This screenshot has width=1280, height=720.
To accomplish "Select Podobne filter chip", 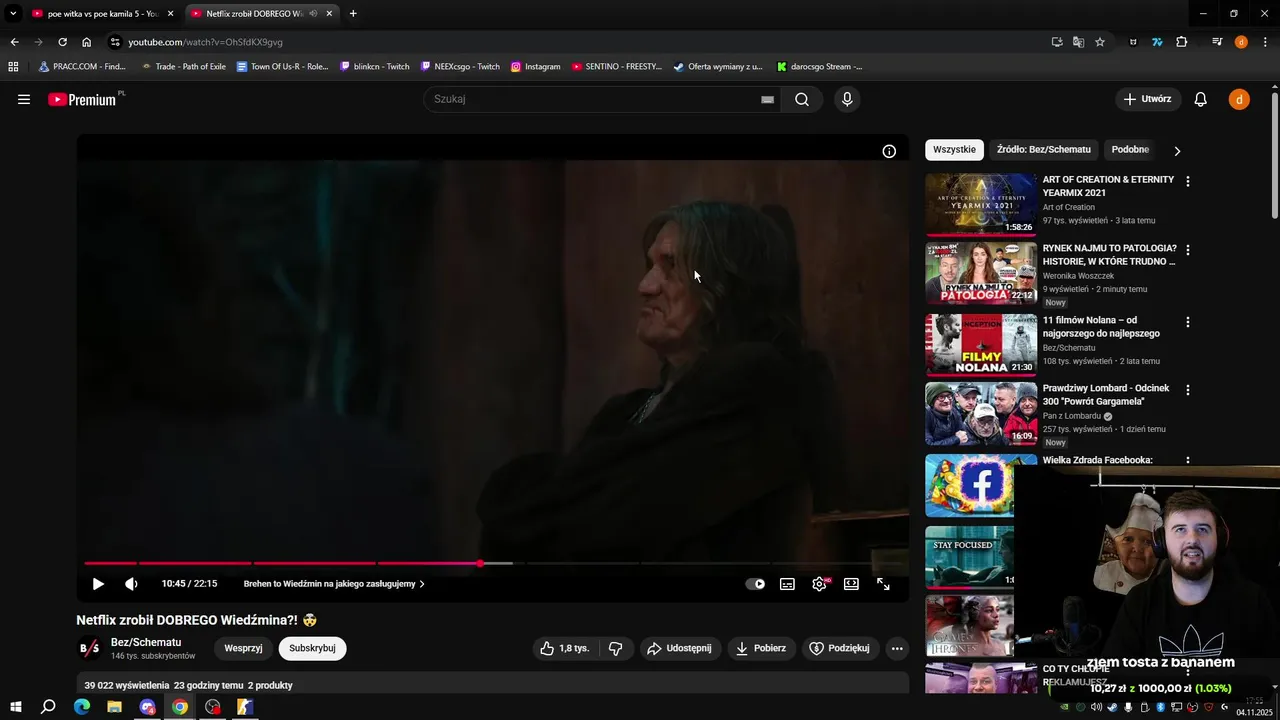I will pyautogui.click(x=1130, y=150).
